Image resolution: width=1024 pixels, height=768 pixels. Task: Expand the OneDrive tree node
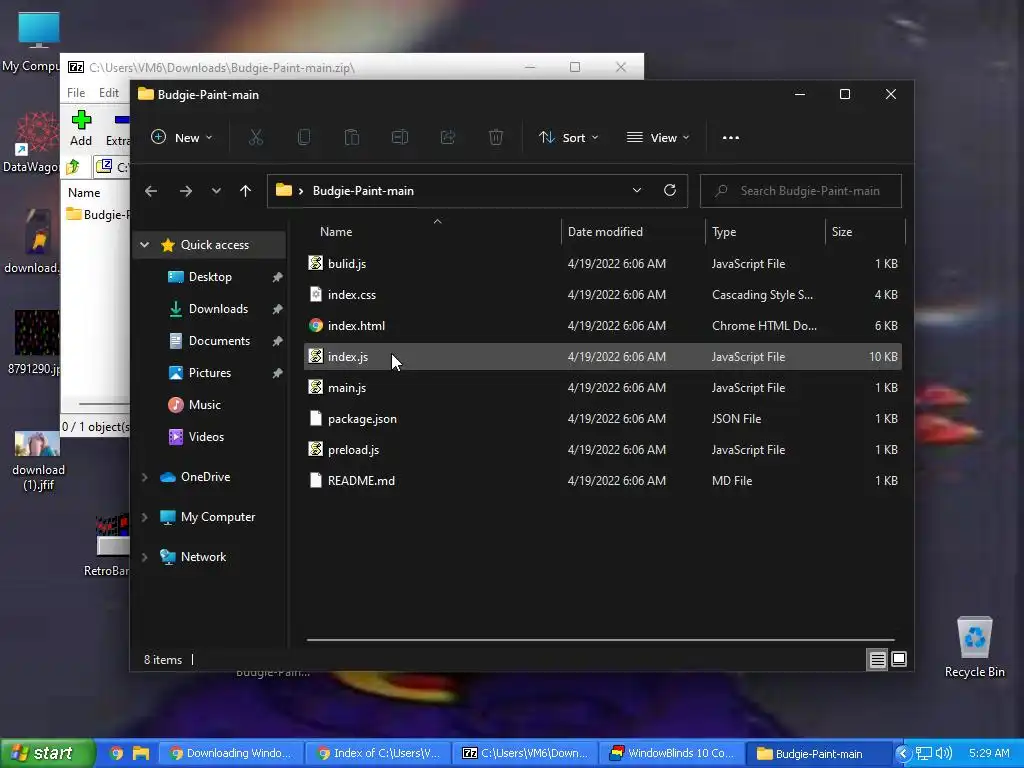(x=144, y=477)
